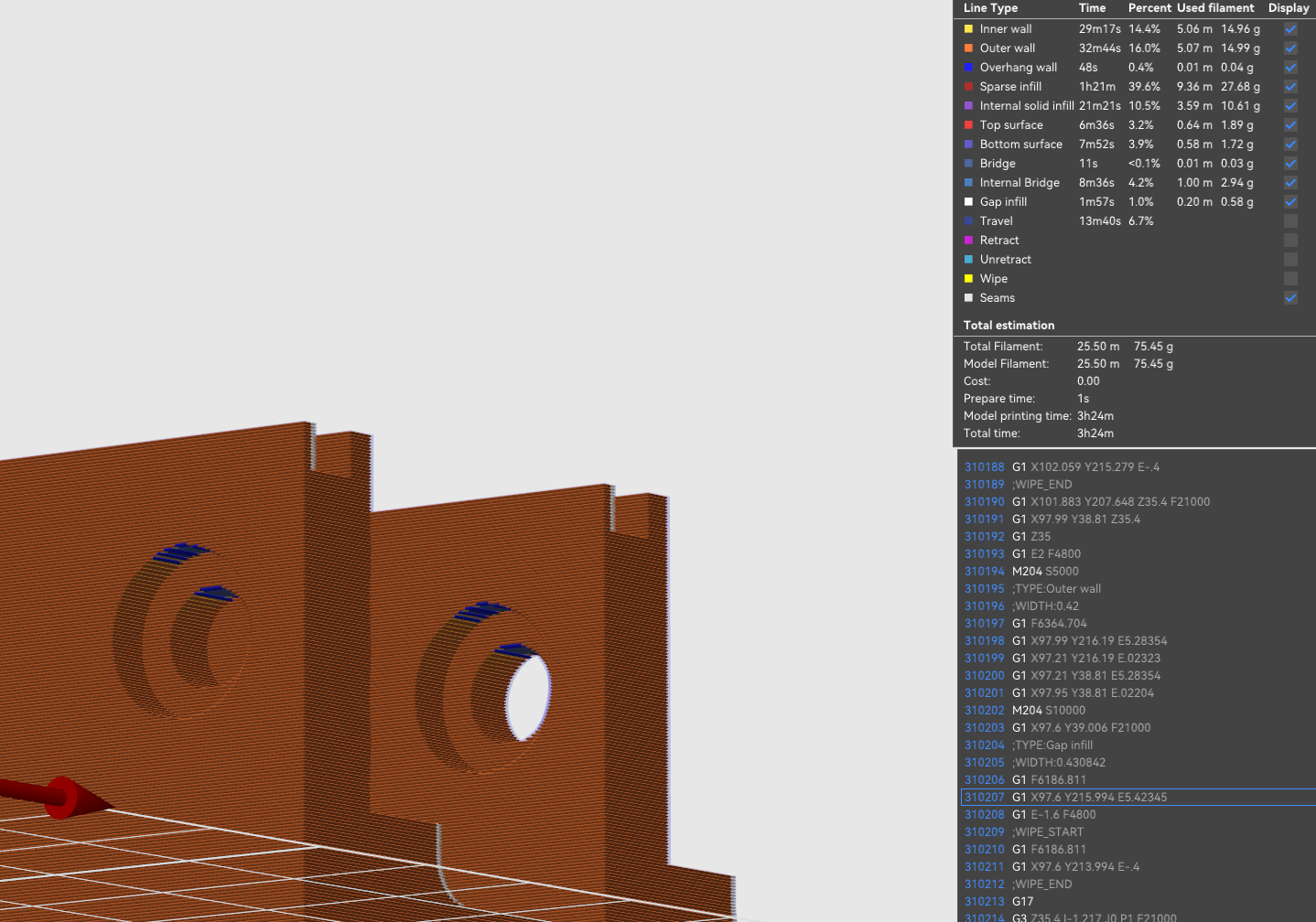Uncheck the Outer wall display checkbox
The image size is (1316, 922).
[1290, 48]
